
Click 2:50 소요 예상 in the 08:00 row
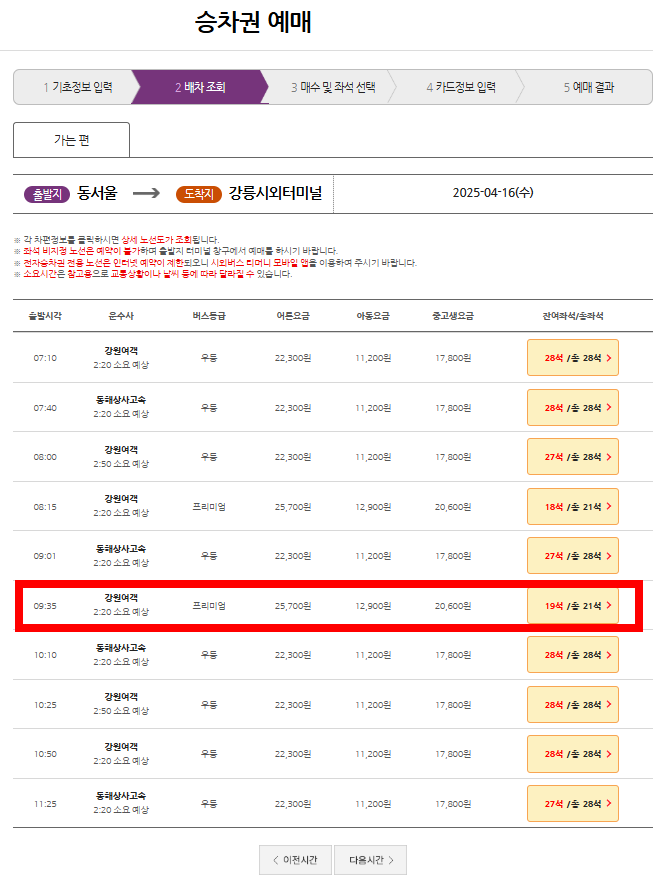121,464
